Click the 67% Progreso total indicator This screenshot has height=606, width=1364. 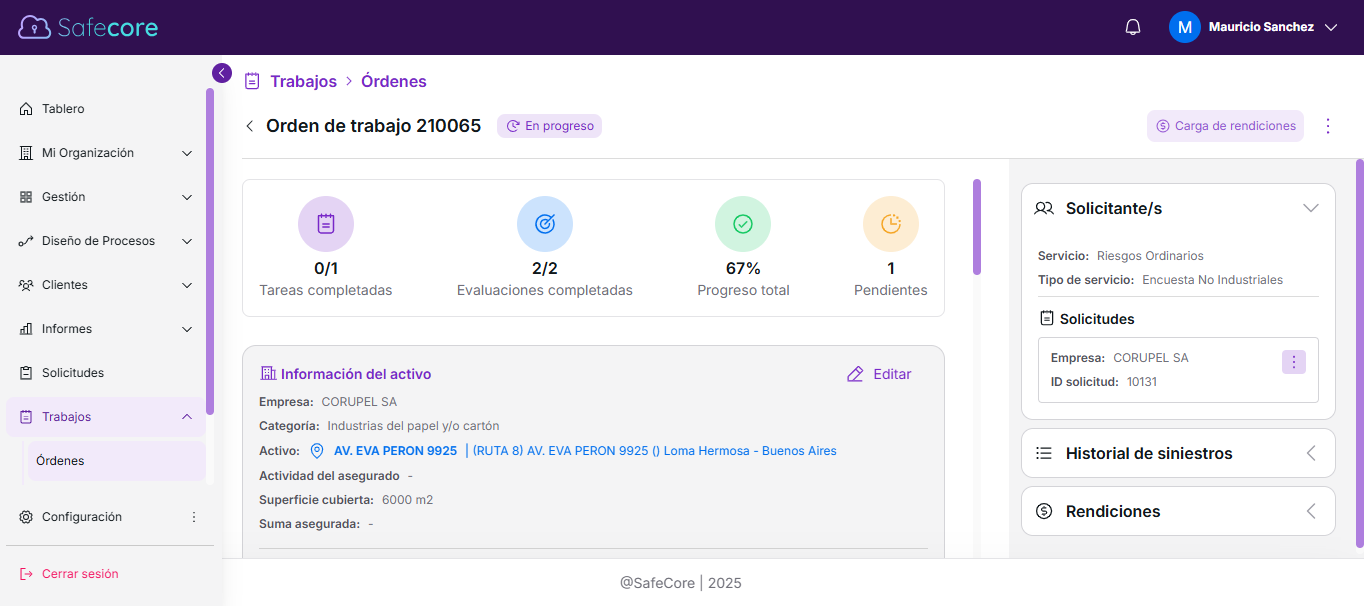(x=743, y=250)
